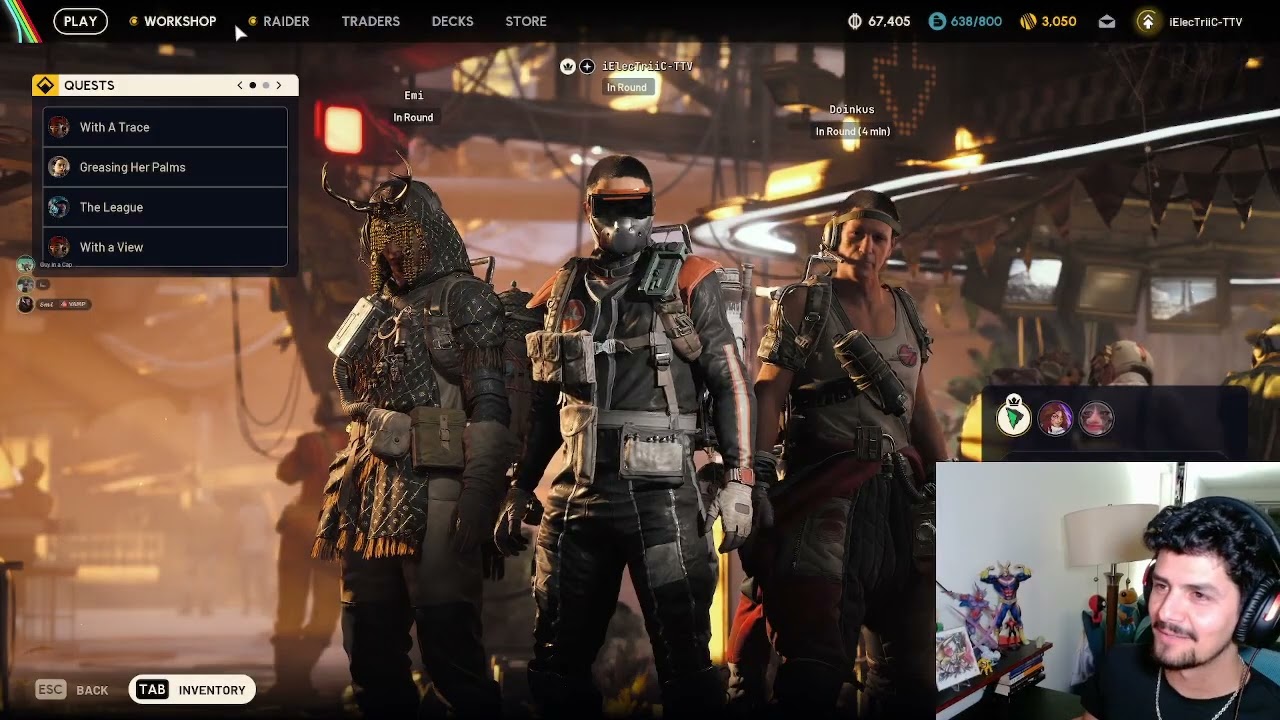
Task: Click the Emi voice chat avatar
Action: click(25, 304)
